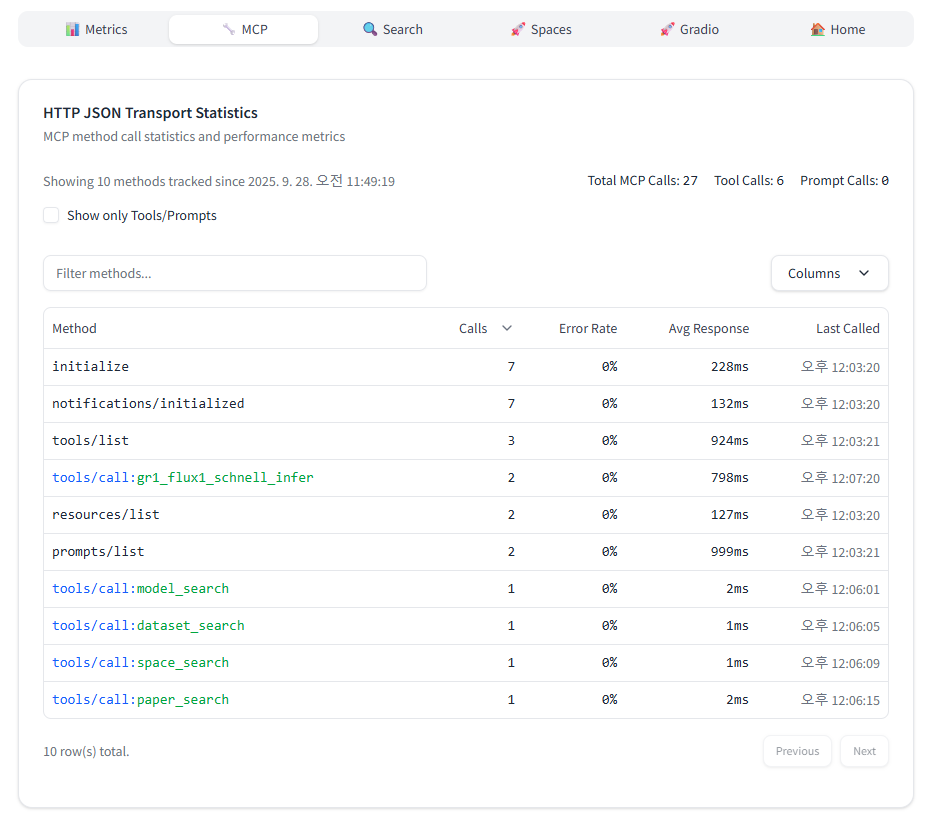Click the MCP wrench icon
The image size is (937, 828).
[229, 30]
